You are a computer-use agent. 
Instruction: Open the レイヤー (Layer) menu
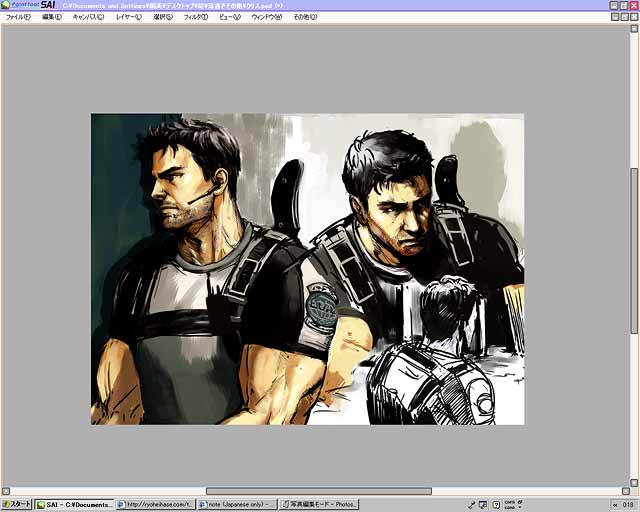point(129,17)
